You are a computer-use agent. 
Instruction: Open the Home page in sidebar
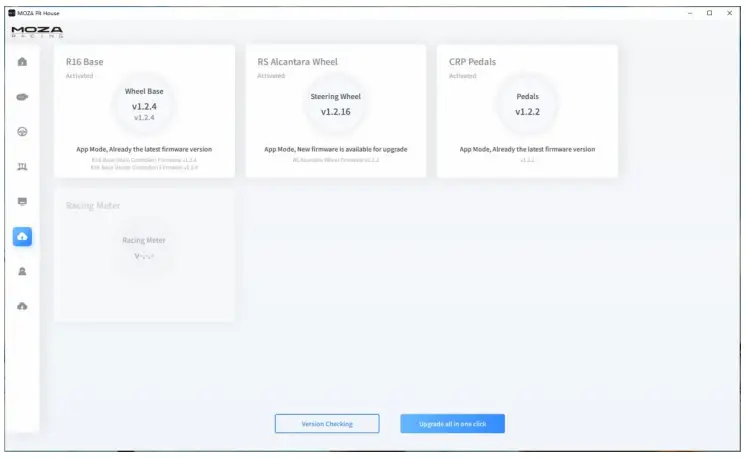coord(22,62)
